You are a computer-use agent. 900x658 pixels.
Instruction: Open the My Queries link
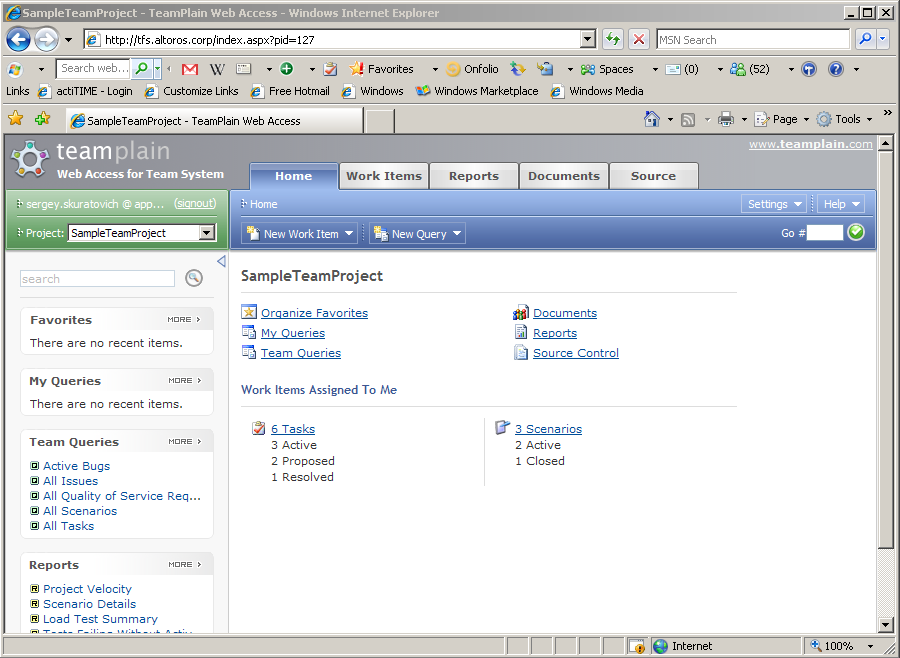[293, 333]
